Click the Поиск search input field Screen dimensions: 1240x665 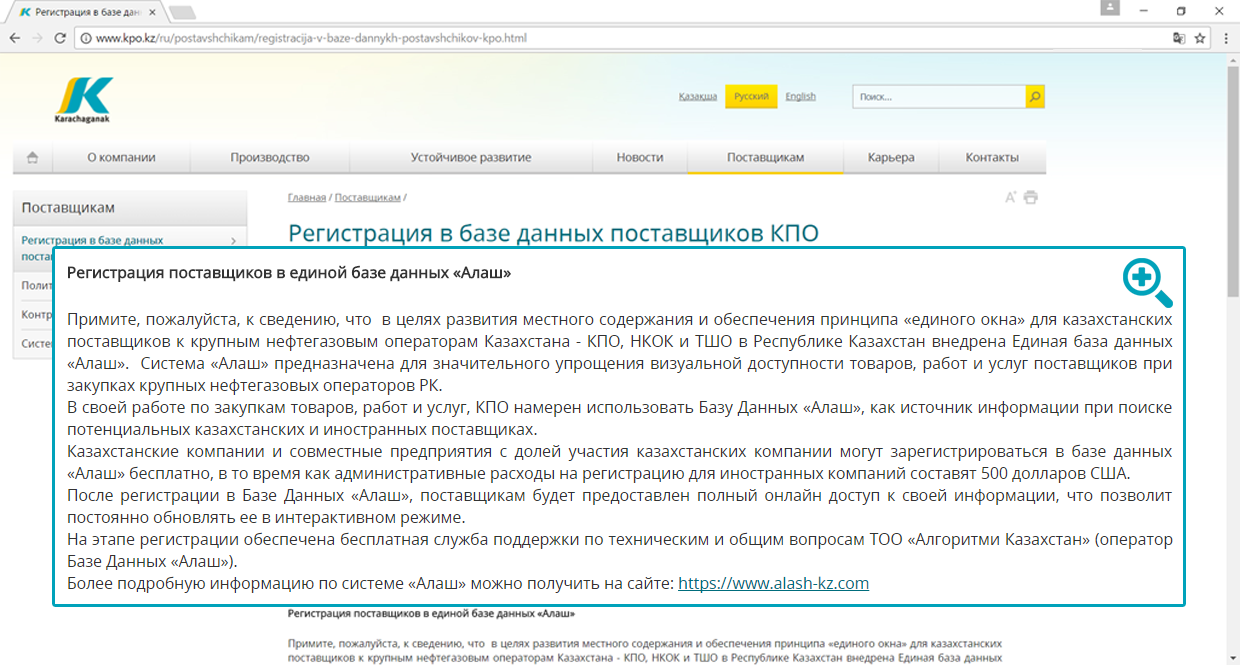point(939,97)
